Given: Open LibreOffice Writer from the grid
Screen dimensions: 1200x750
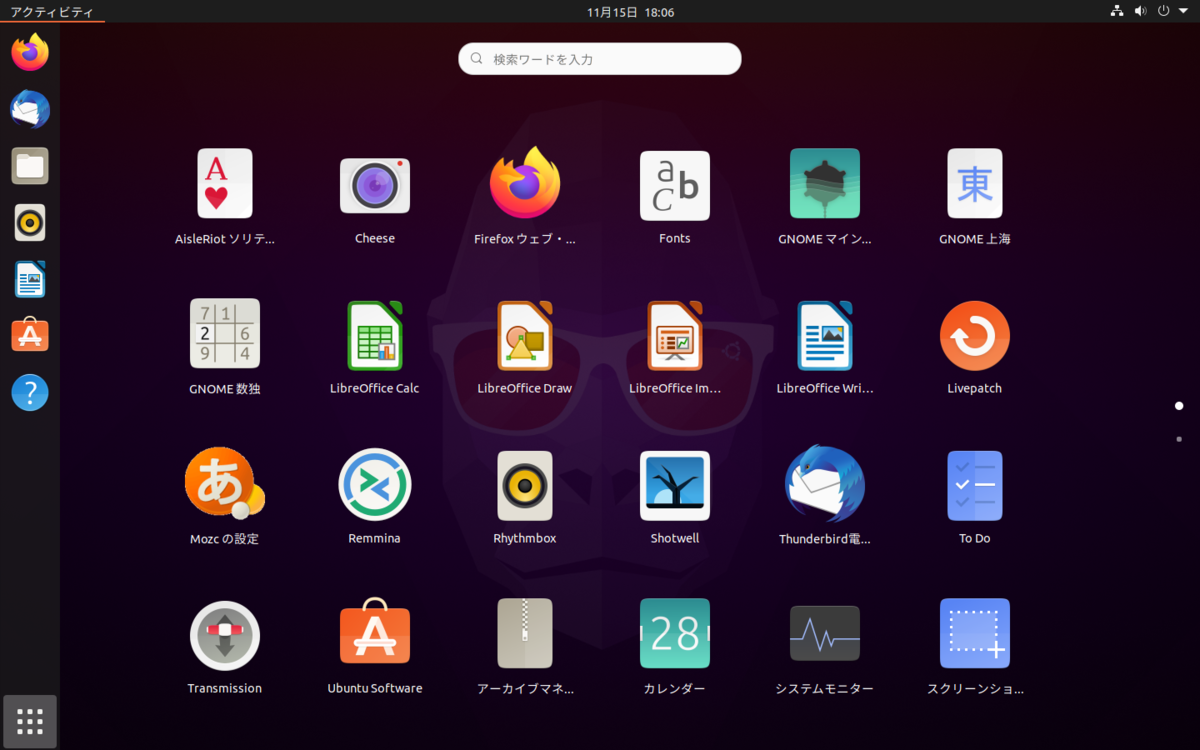Looking at the screenshot, I should [x=825, y=335].
